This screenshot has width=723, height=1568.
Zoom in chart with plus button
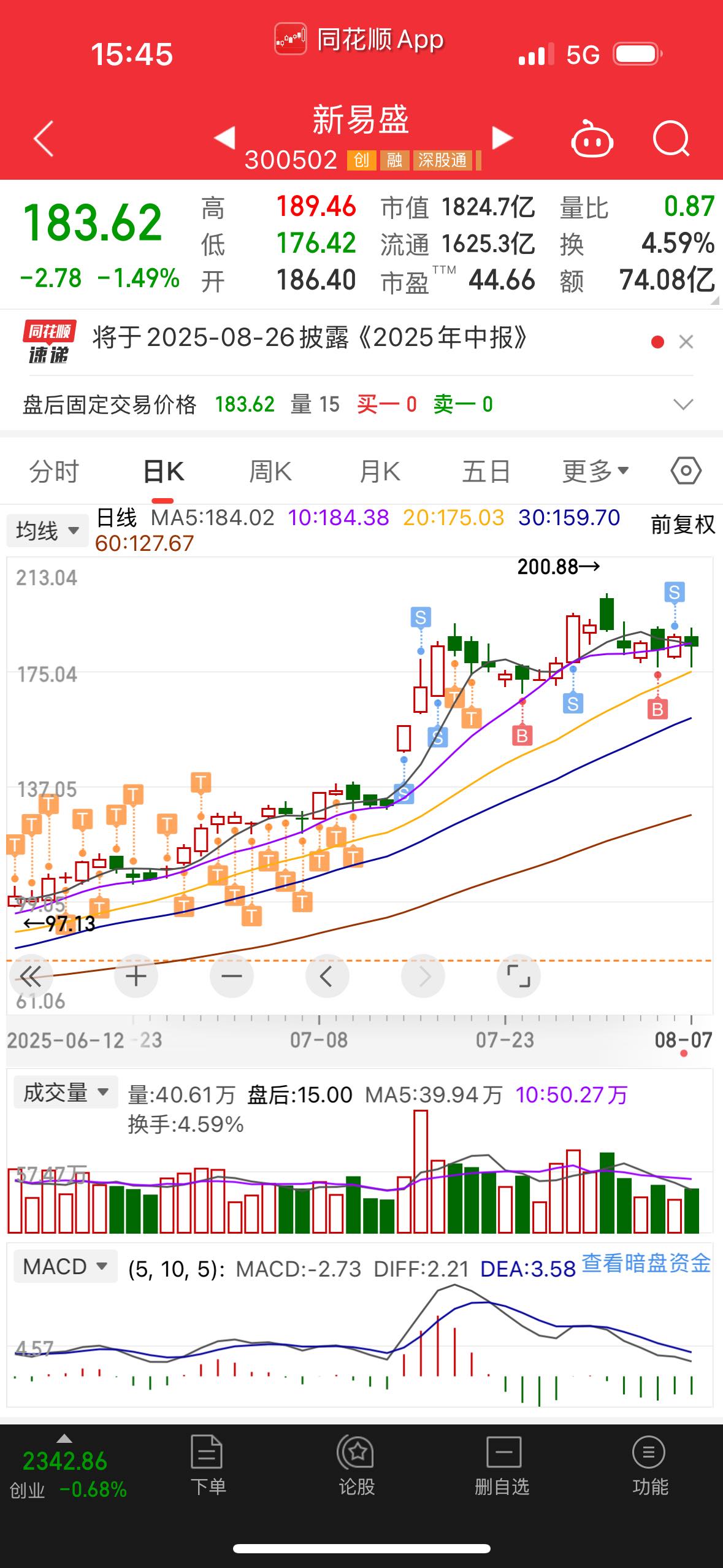(136, 975)
